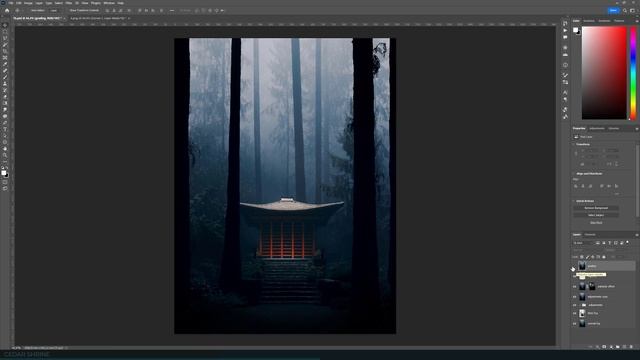The image size is (640, 360).
Task: Open the History panel icon in side strip
Action: [x=565, y=23]
